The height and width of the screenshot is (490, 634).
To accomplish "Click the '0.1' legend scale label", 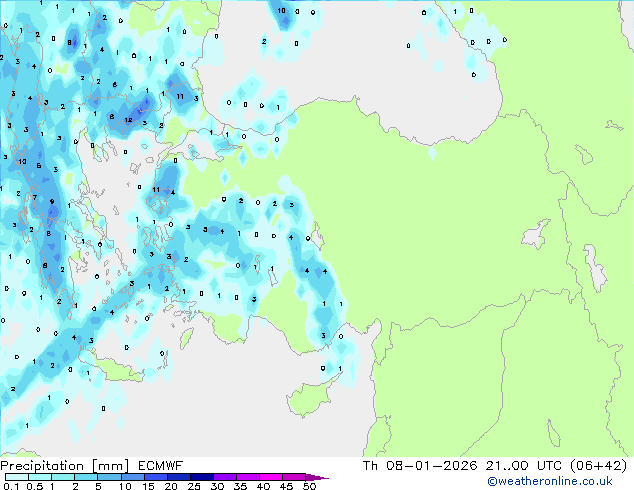I will click(x=11, y=486).
